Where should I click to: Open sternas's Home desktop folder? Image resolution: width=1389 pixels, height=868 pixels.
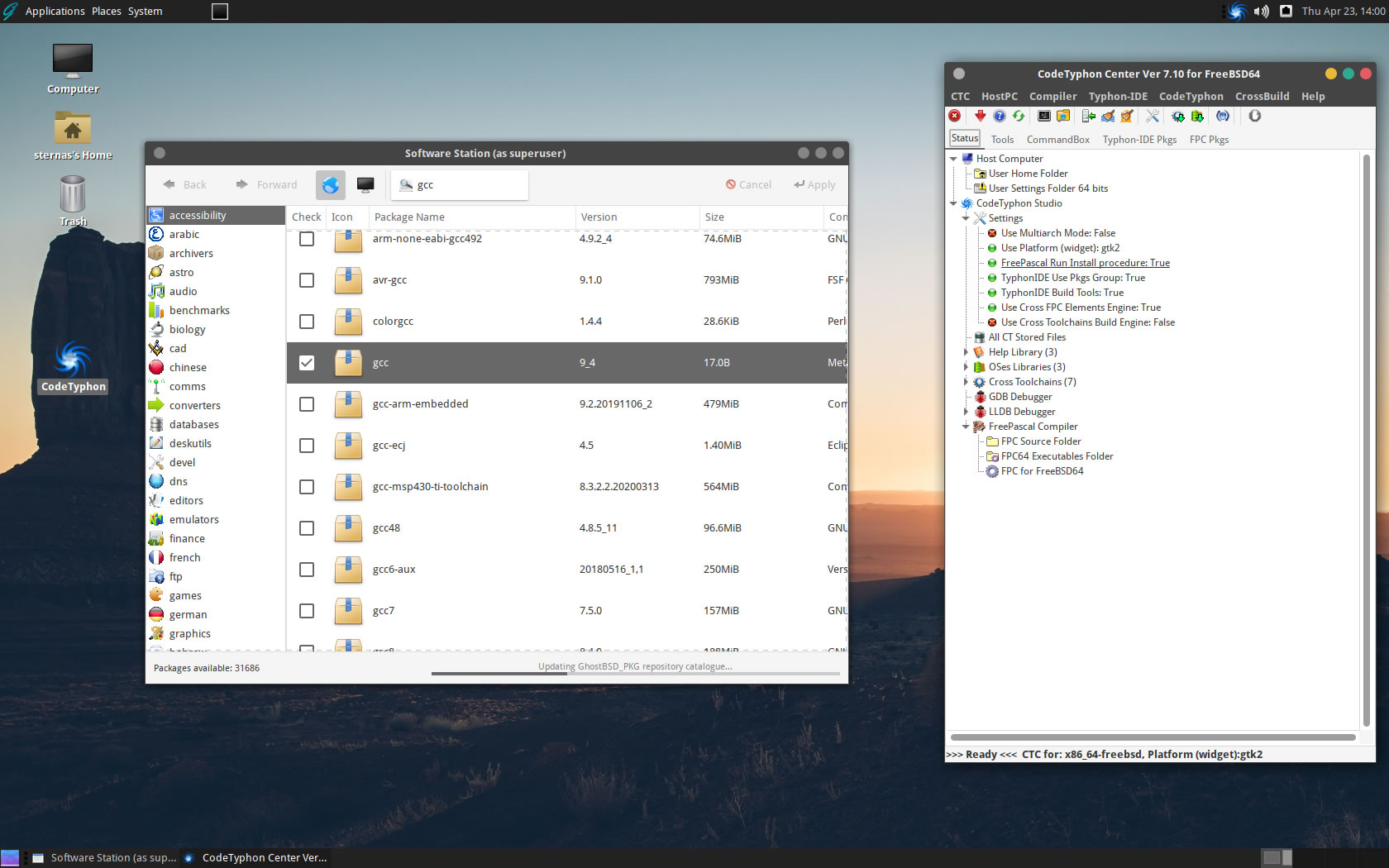tap(73, 136)
